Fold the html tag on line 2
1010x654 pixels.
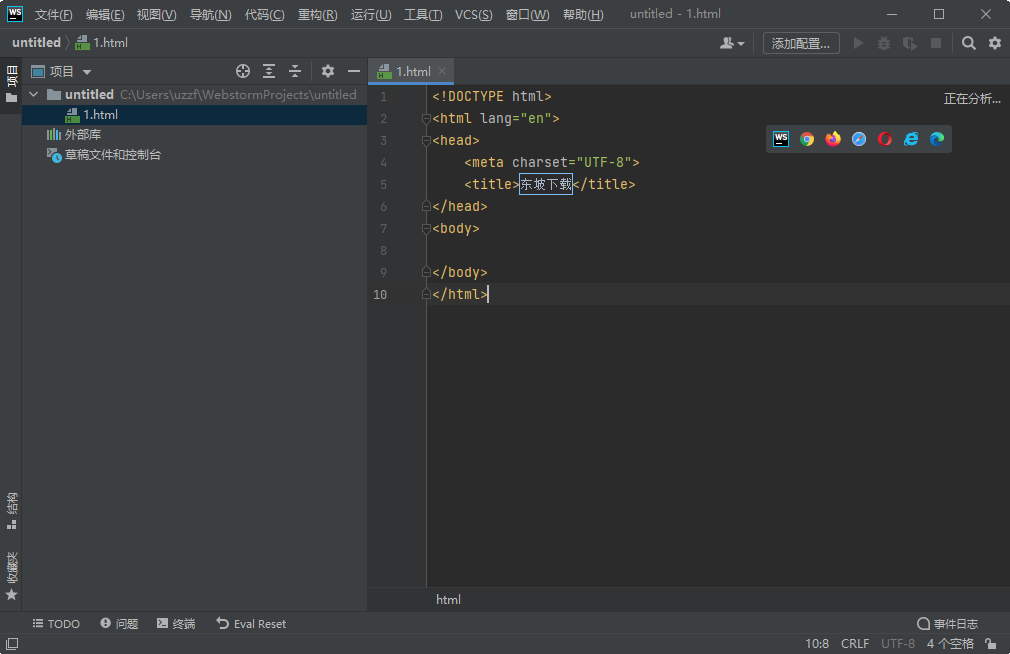[426, 119]
